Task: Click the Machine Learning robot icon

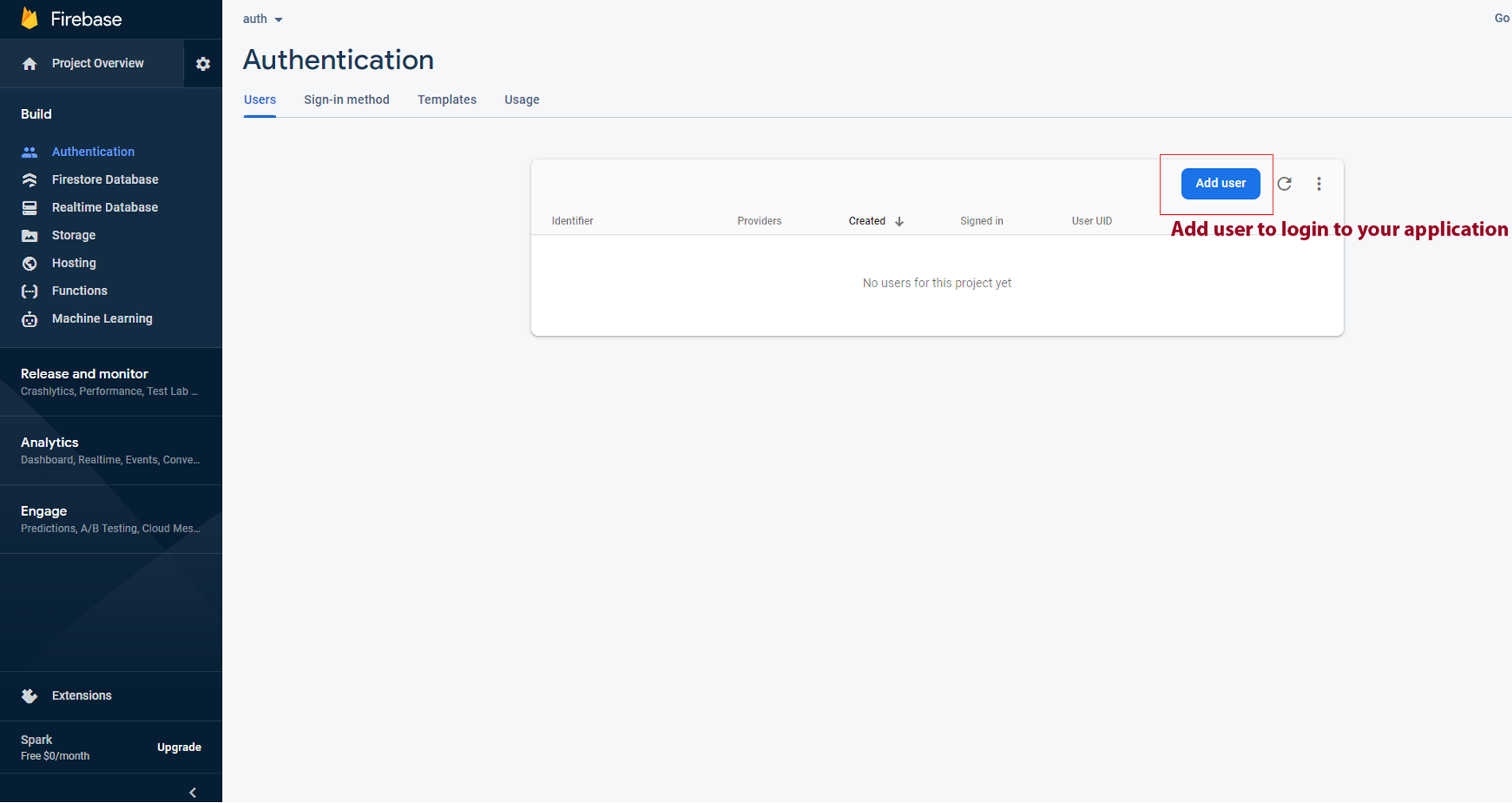Action: point(29,319)
